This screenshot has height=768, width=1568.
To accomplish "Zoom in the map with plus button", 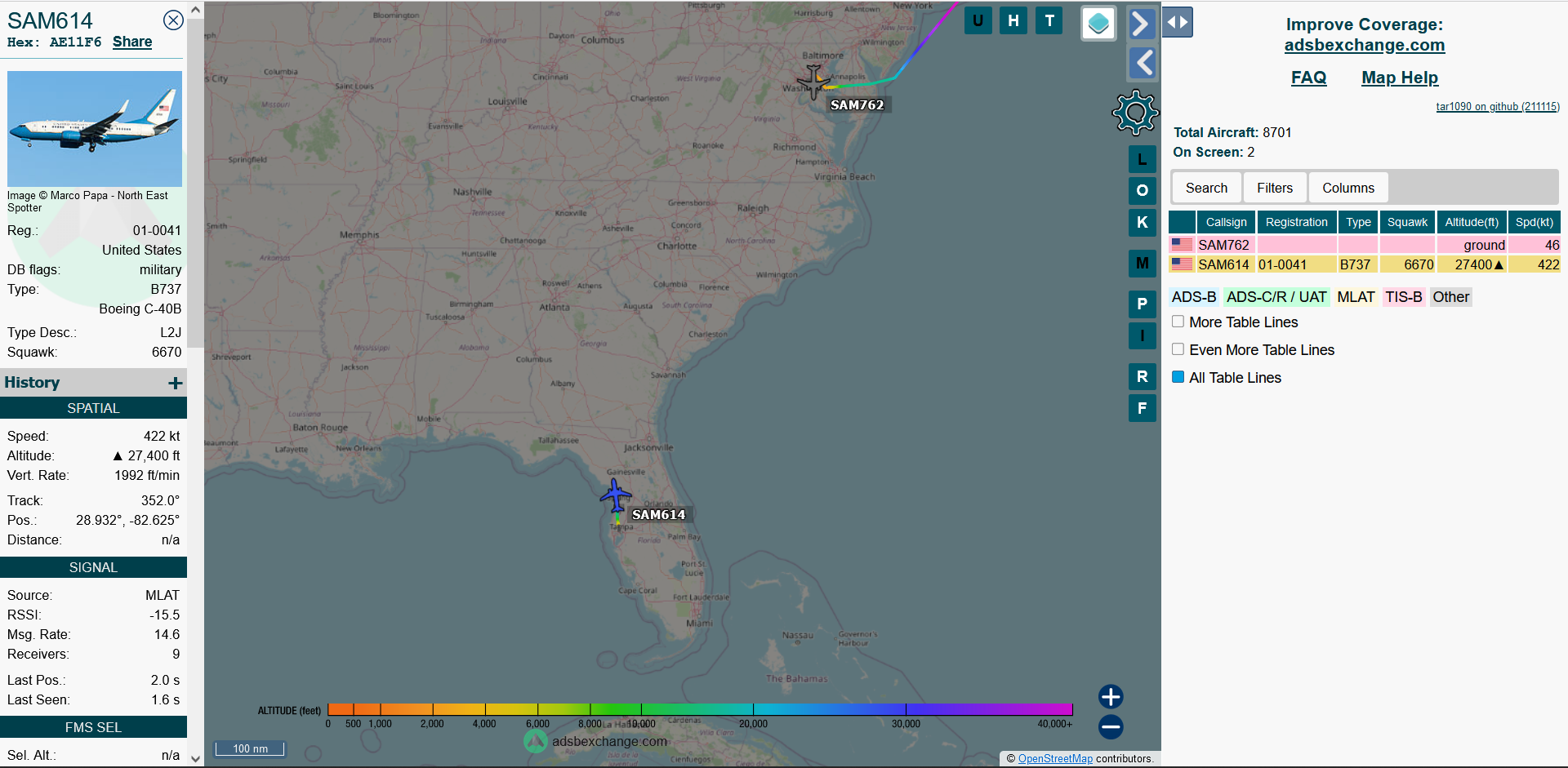I will point(1111,696).
